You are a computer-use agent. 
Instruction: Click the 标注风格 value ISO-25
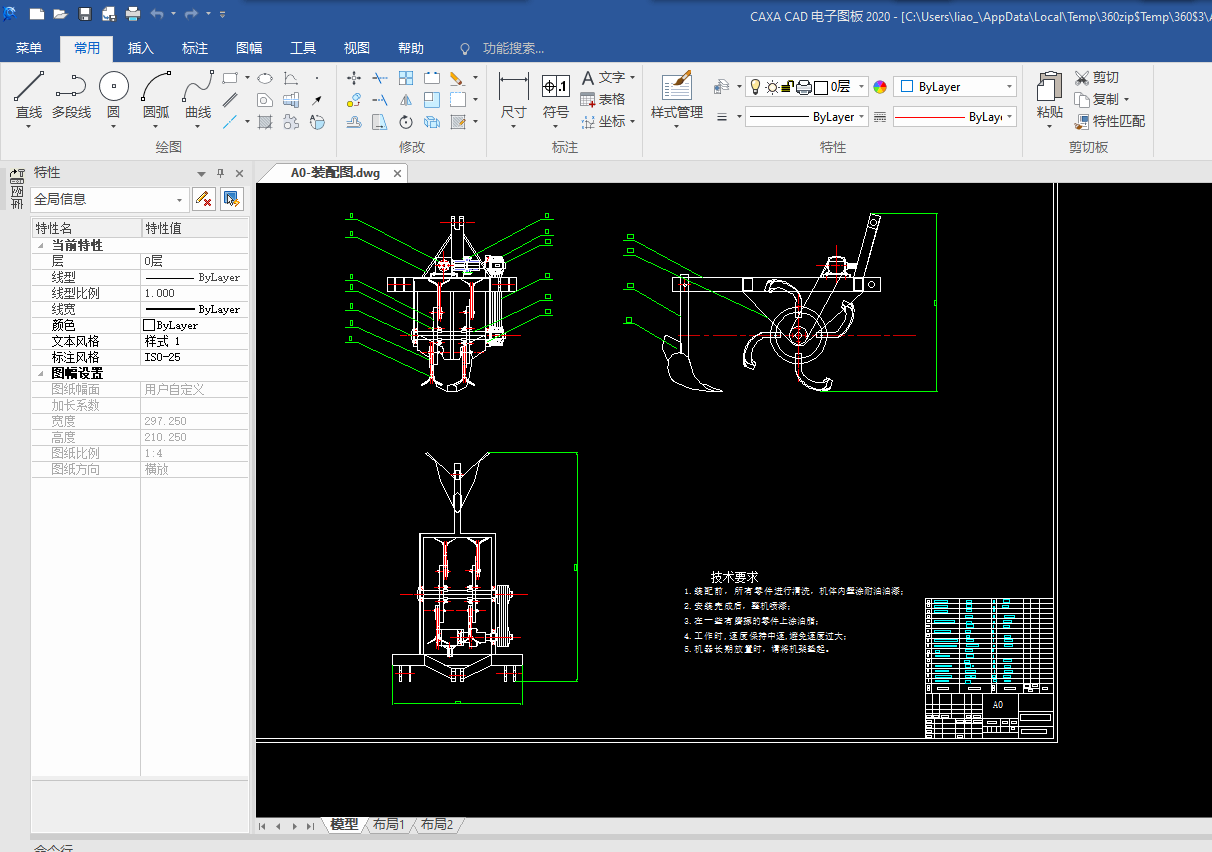coord(195,357)
